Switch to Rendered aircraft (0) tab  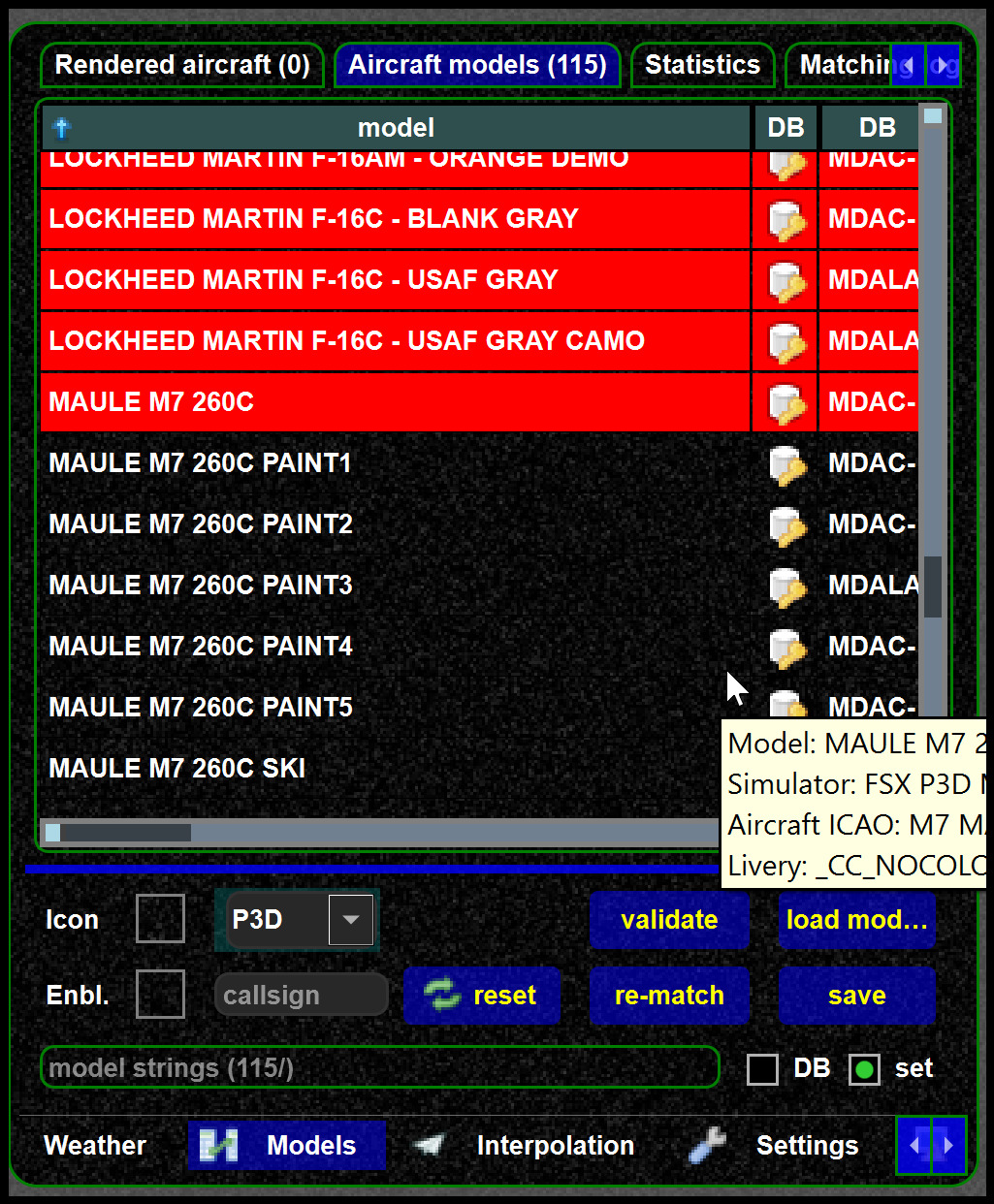click(182, 65)
